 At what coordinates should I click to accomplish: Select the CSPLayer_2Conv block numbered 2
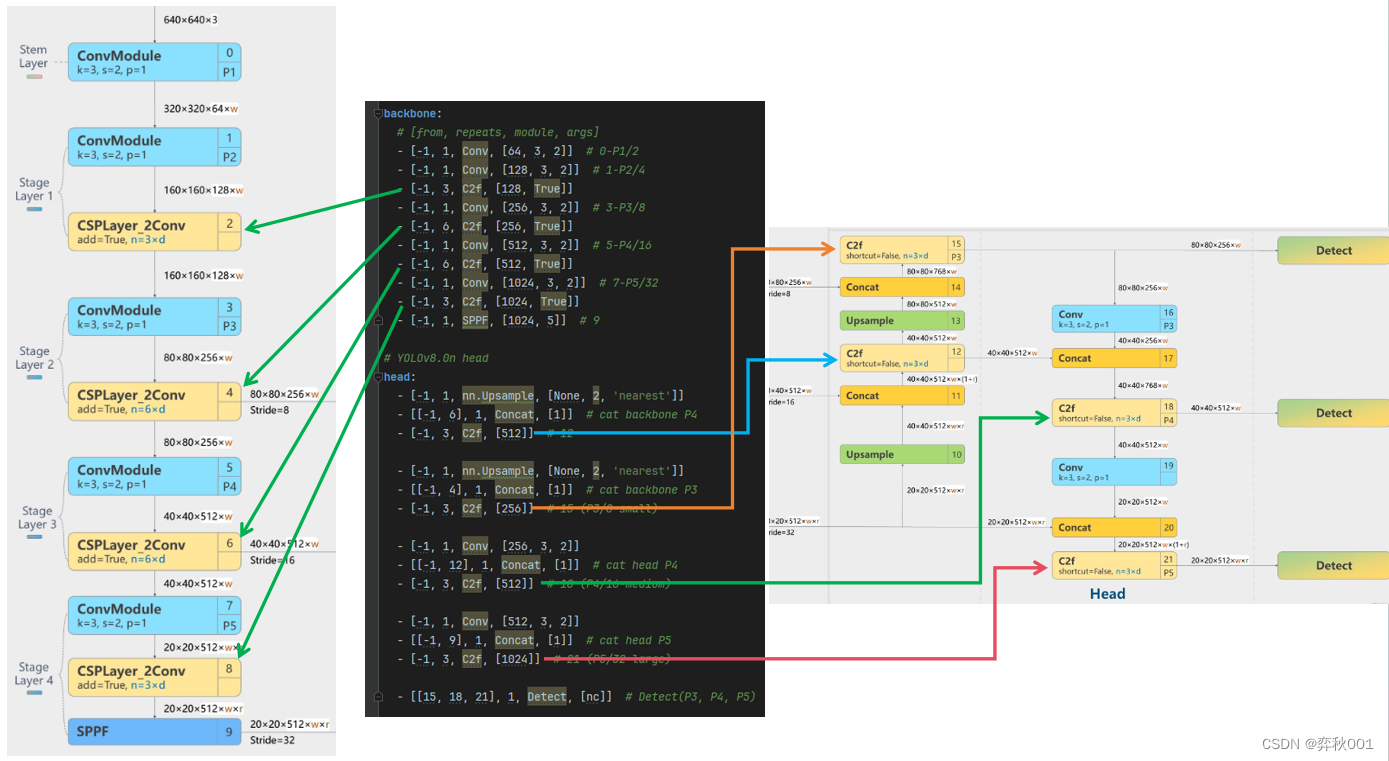click(x=154, y=231)
